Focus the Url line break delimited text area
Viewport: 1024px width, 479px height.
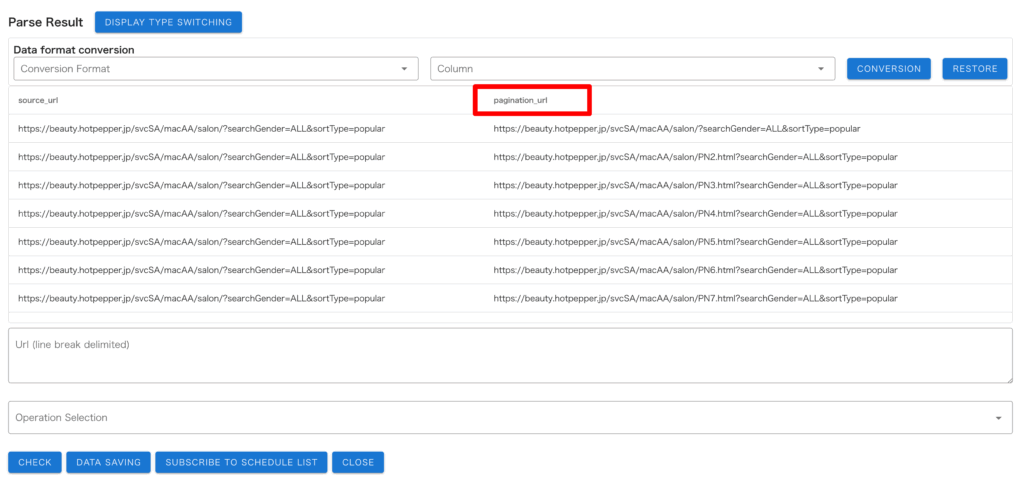point(510,355)
